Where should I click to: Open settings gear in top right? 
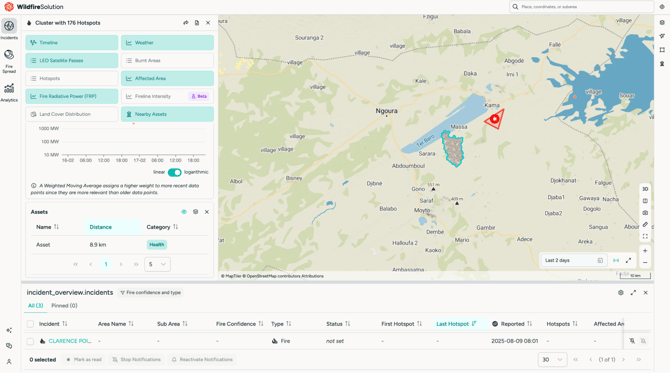[662, 7]
